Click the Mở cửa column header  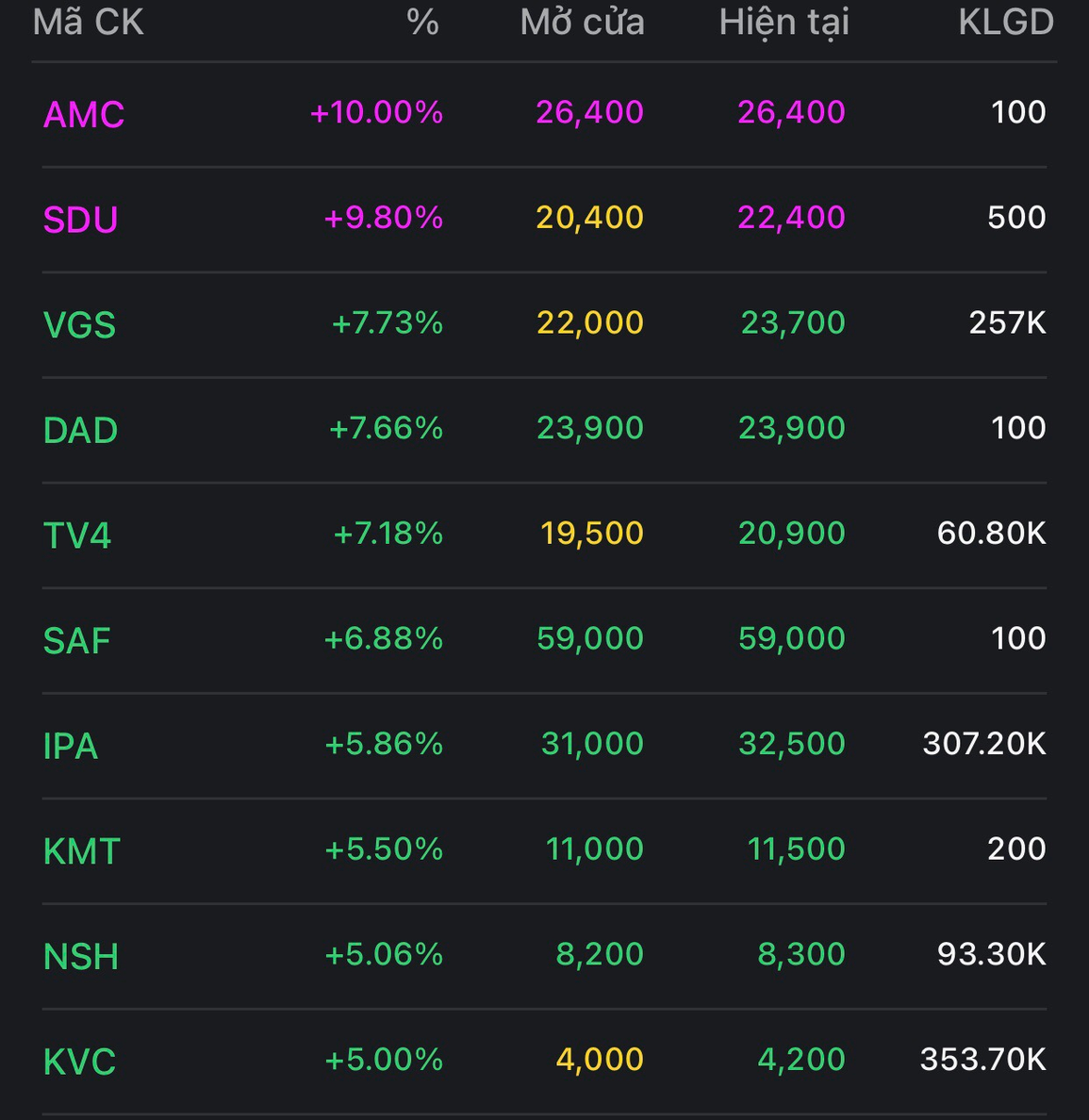(582, 22)
